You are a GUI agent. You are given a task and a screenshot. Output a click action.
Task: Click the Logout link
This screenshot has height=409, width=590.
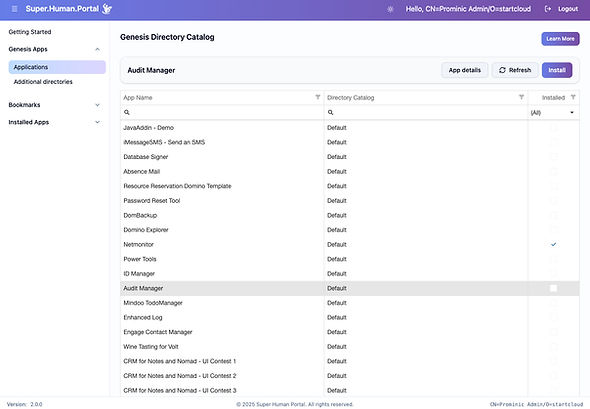[x=568, y=9]
